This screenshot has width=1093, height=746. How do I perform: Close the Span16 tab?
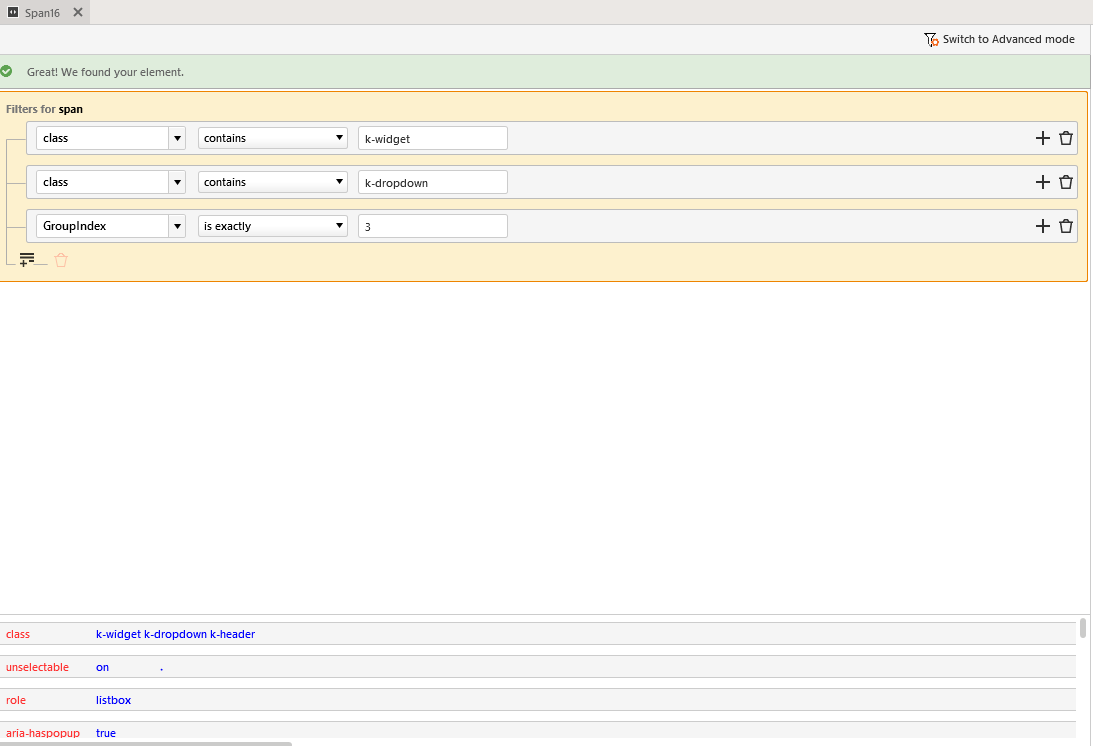[x=78, y=12]
